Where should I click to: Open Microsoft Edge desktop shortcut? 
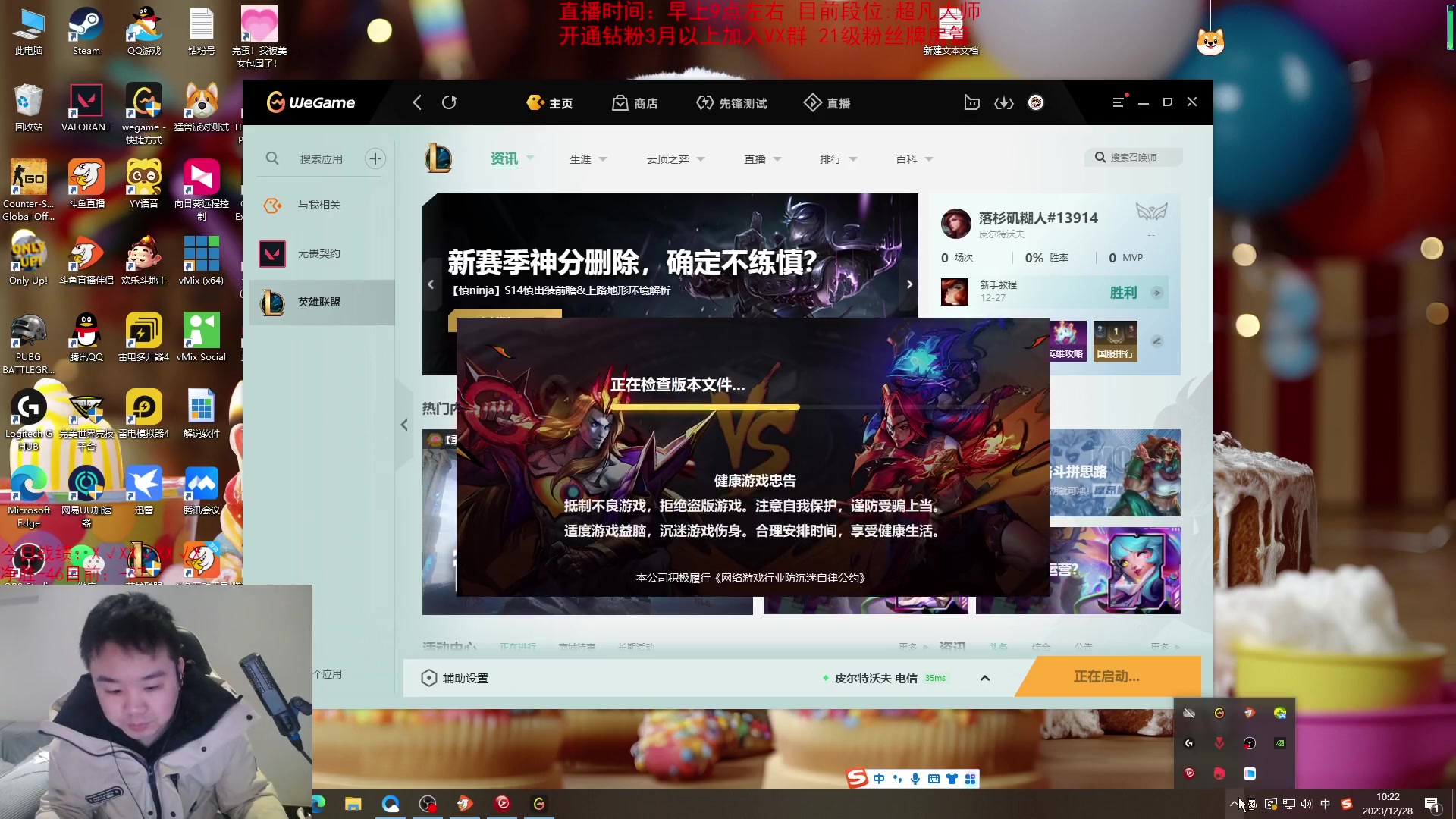(x=28, y=496)
